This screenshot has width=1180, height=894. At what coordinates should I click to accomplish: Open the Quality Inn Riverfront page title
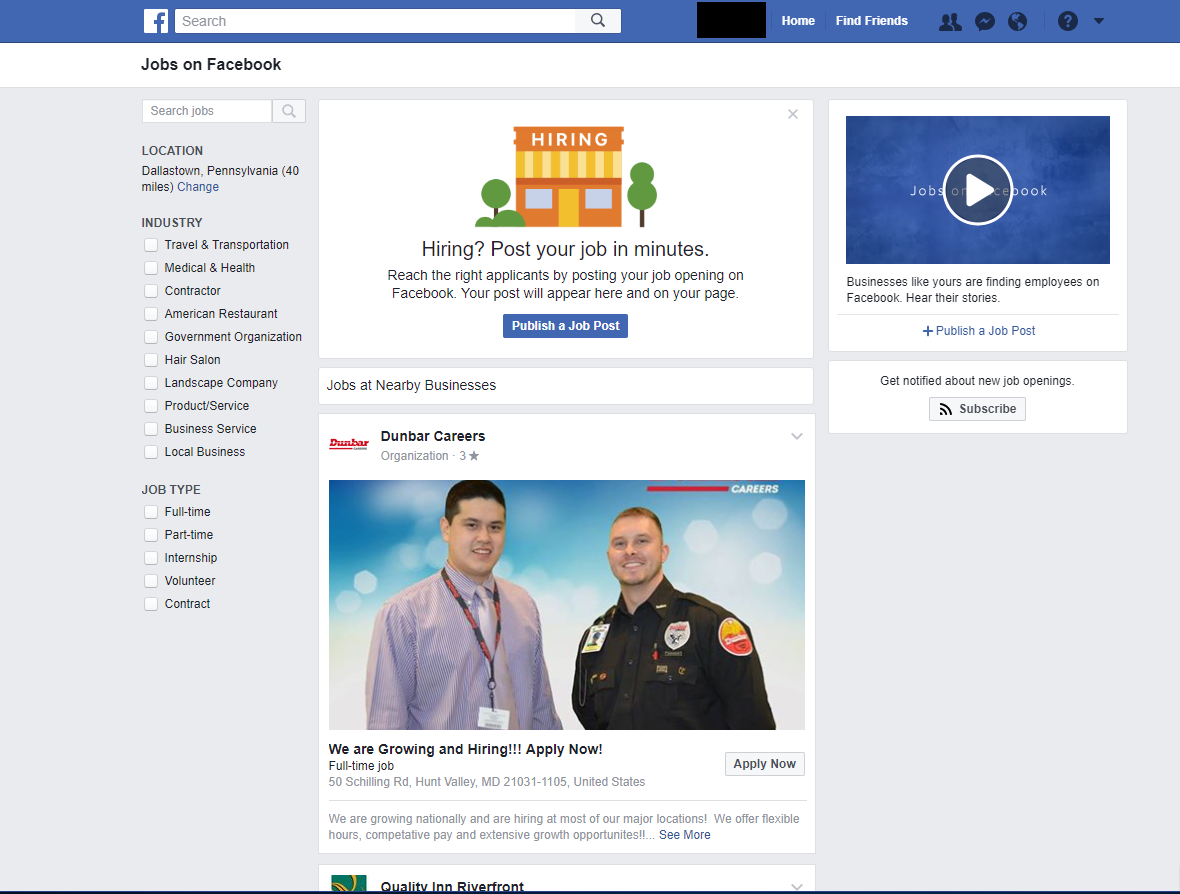pyautogui.click(x=452, y=886)
